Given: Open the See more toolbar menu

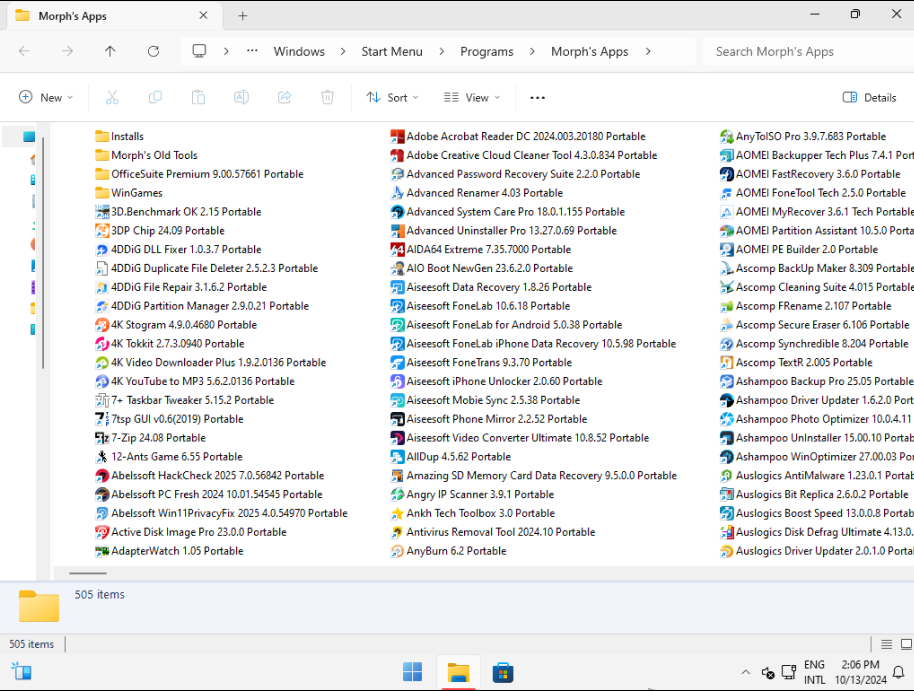Looking at the screenshot, I should [537, 97].
